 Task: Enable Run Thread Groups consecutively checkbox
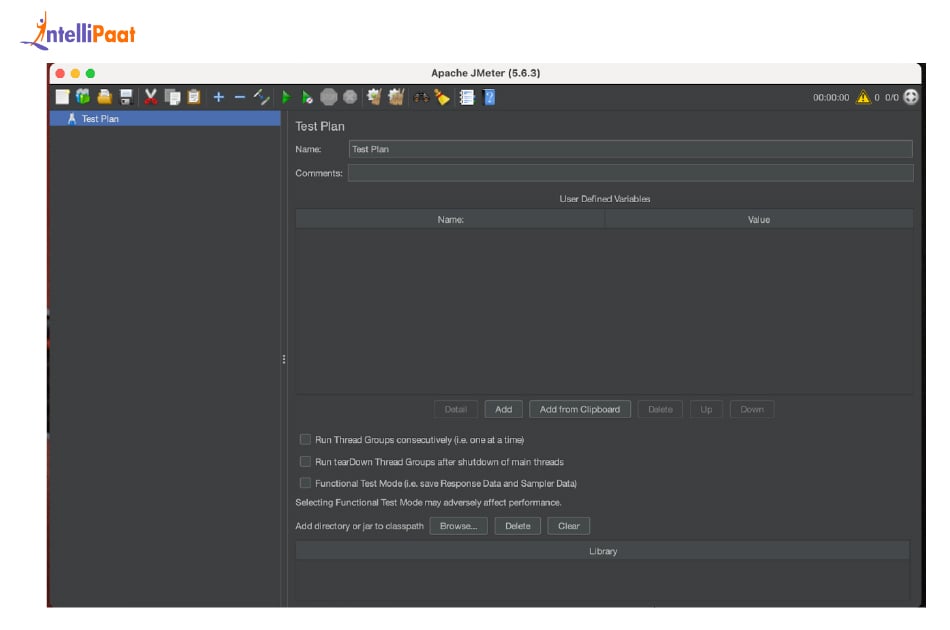[305, 439]
